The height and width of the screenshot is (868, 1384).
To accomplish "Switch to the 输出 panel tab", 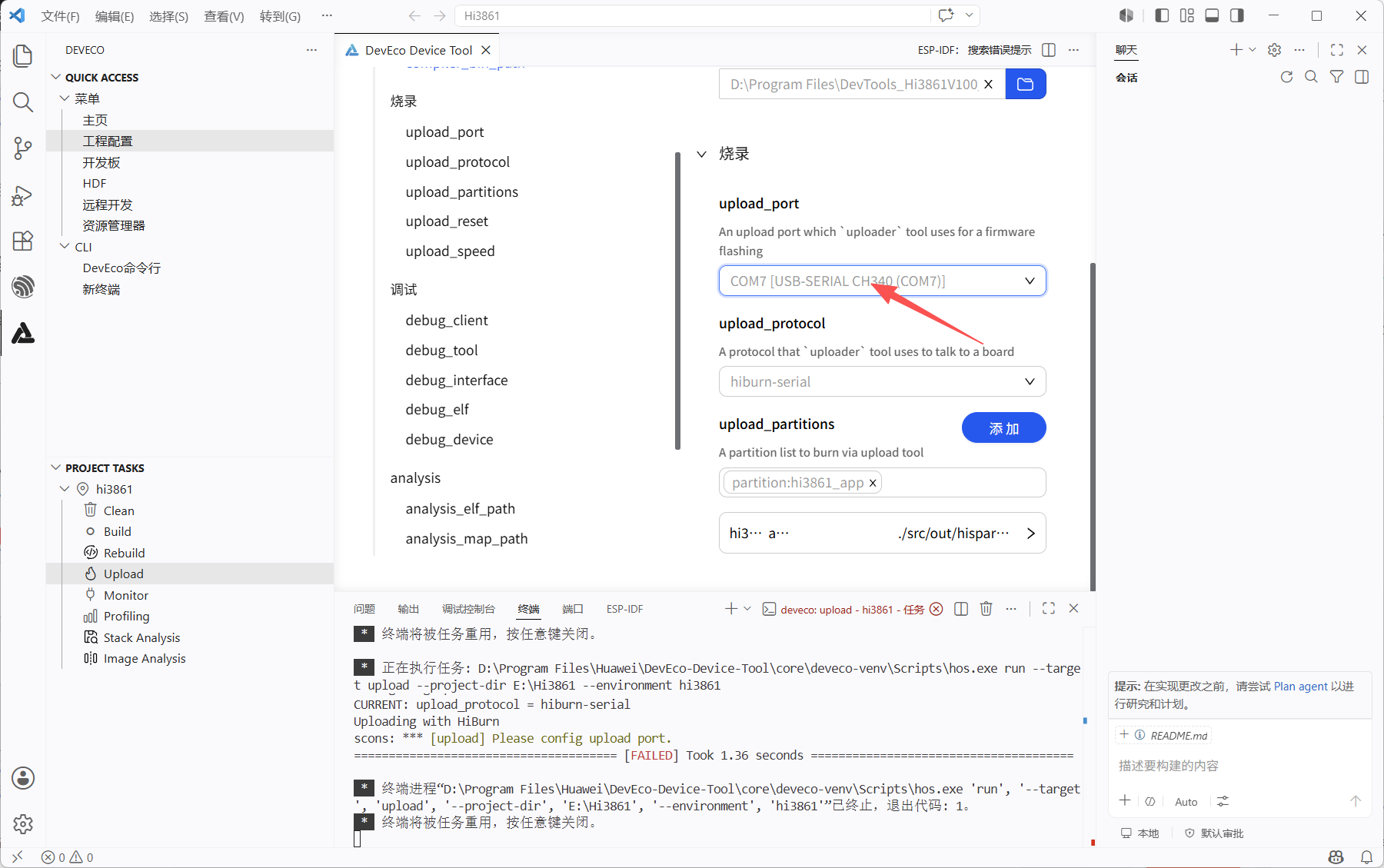I will tap(408, 609).
